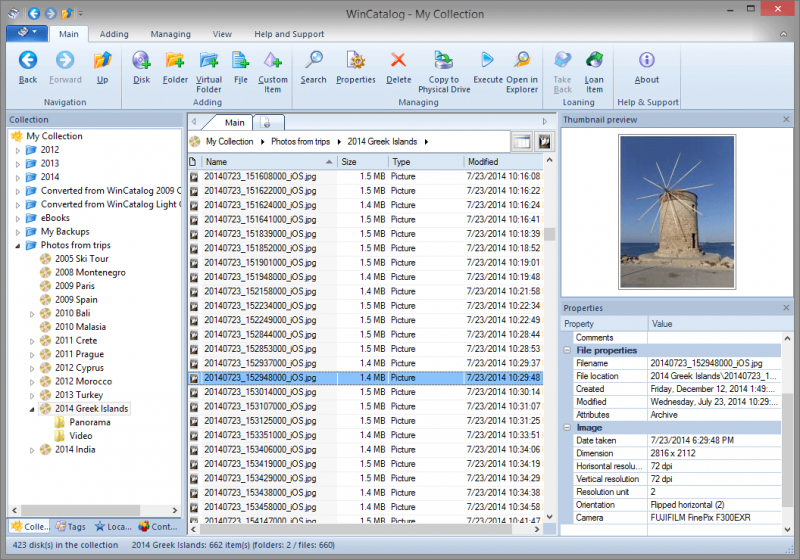The image size is (800, 560).
Task: Collapse the 2014 Greek Islands node
Action: (32, 410)
